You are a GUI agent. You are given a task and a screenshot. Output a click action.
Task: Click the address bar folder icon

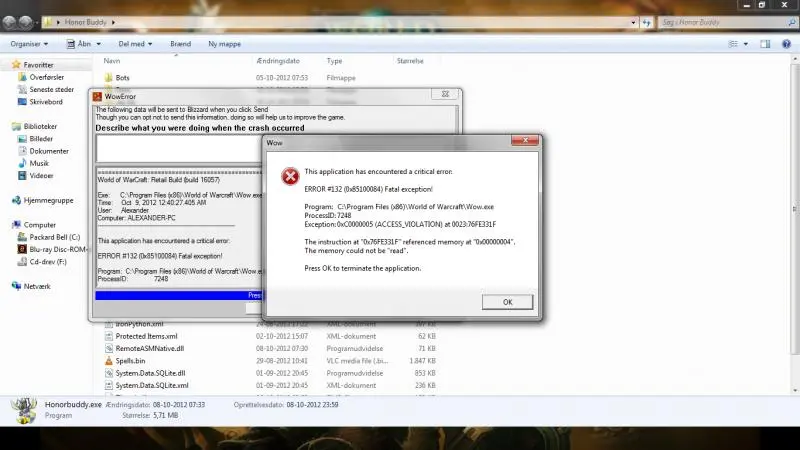click(x=47, y=22)
